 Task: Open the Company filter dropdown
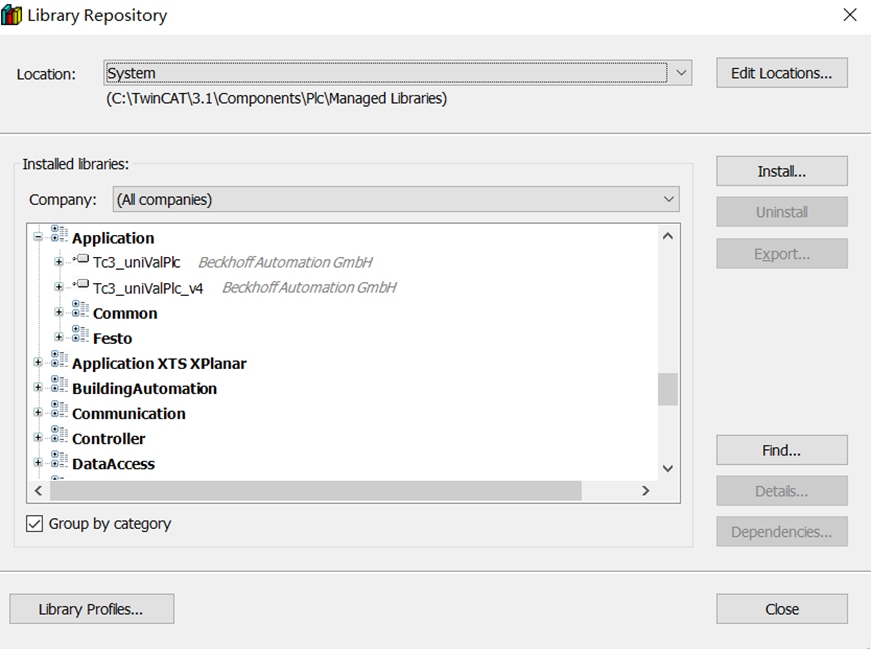coord(668,199)
